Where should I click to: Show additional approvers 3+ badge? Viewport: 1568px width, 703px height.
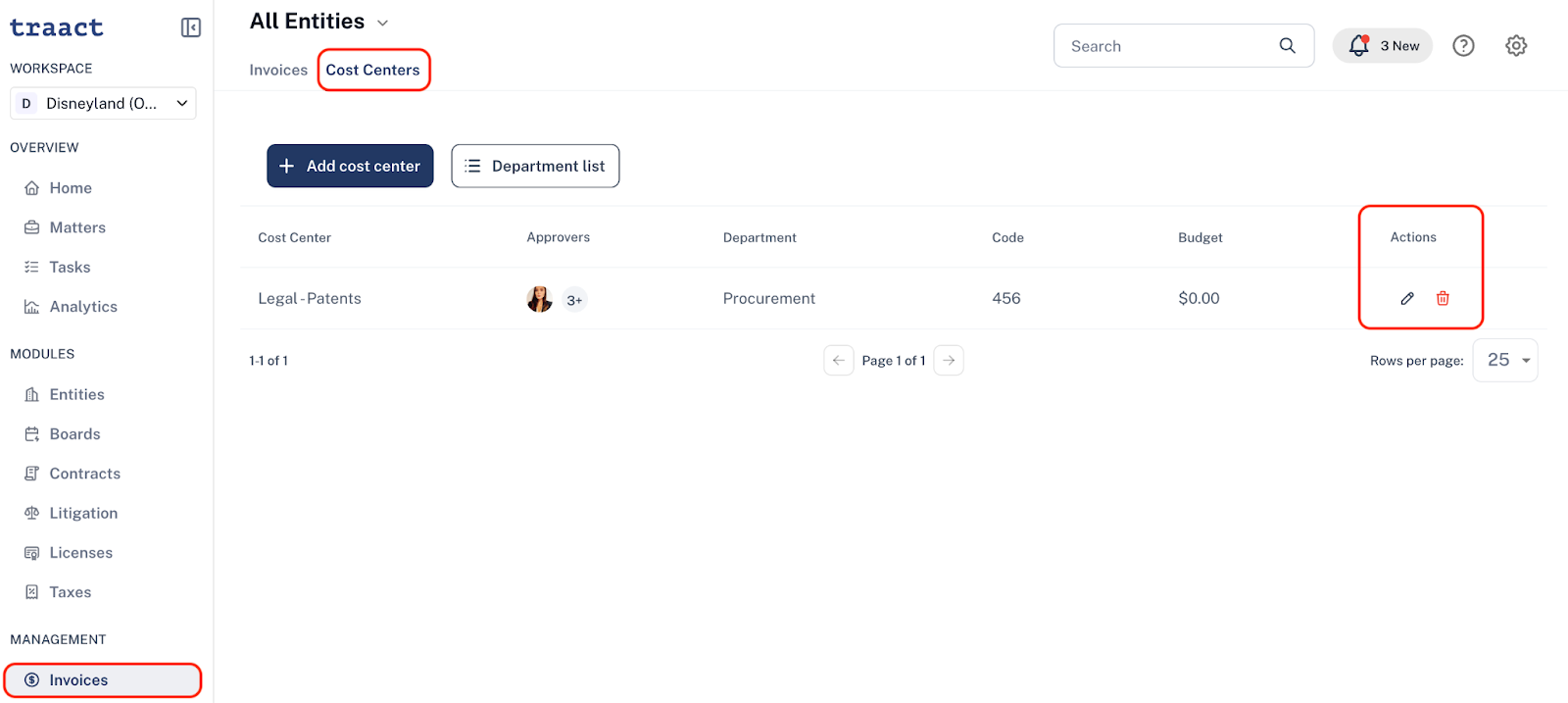(x=574, y=300)
